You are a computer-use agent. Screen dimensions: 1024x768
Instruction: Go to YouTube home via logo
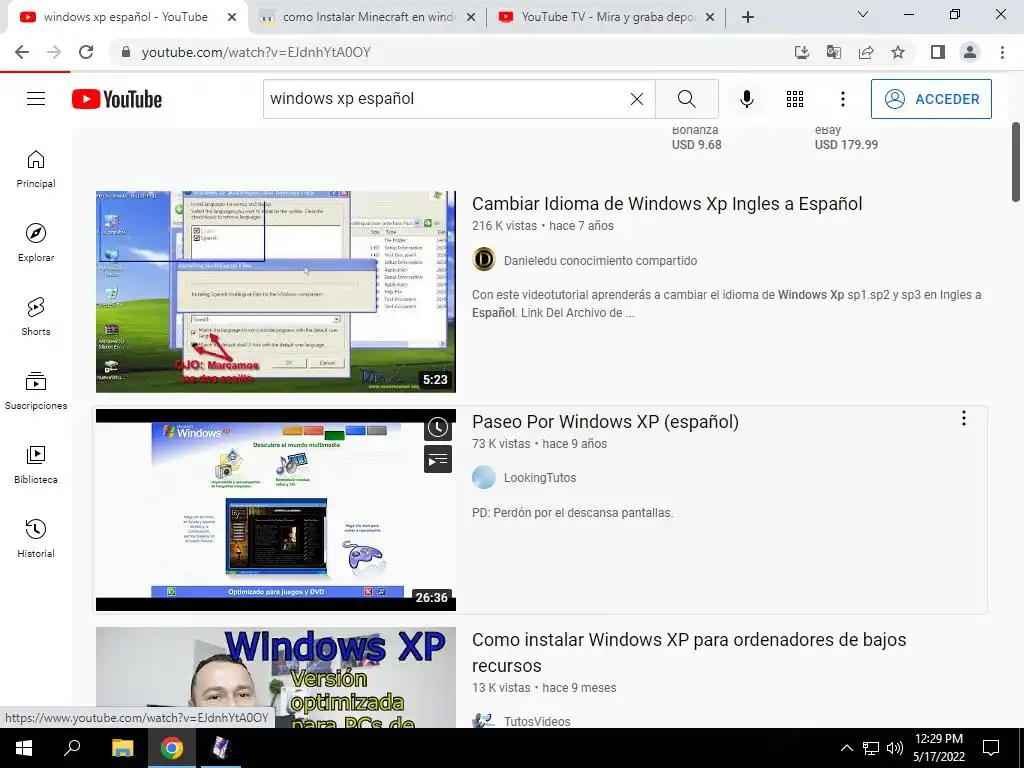117,99
